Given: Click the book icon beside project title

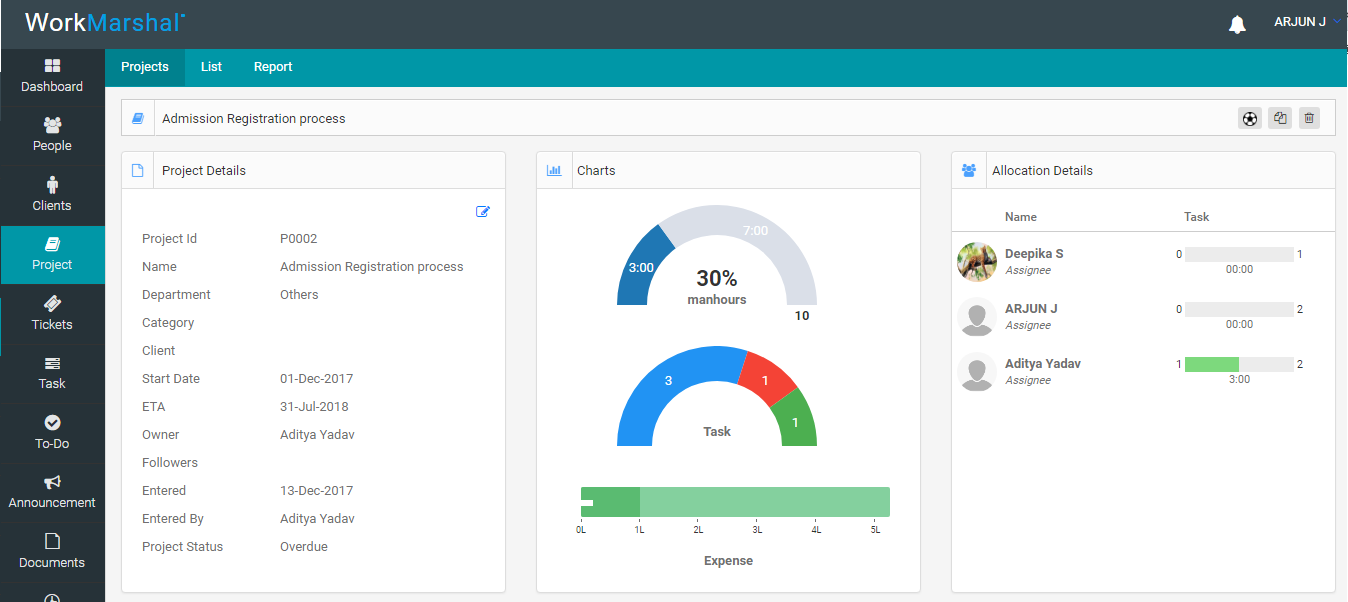Looking at the screenshot, I should click(138, 118).
